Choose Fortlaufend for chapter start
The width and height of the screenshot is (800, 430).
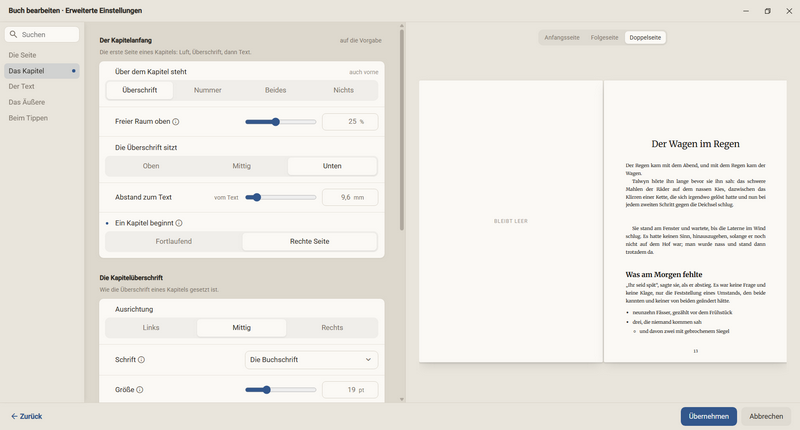(x=173, y=241)
